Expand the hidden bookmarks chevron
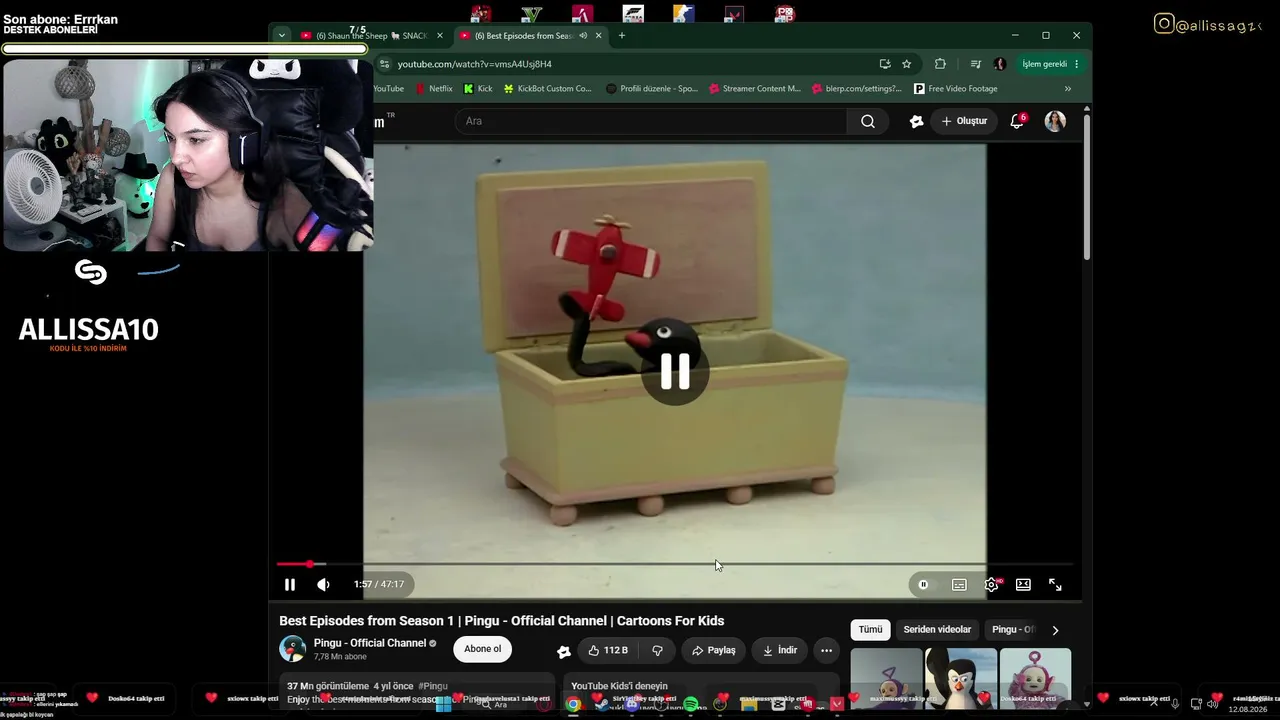Image resolution: width=1280 pixels, height=720 pixels. (1068, 89)
